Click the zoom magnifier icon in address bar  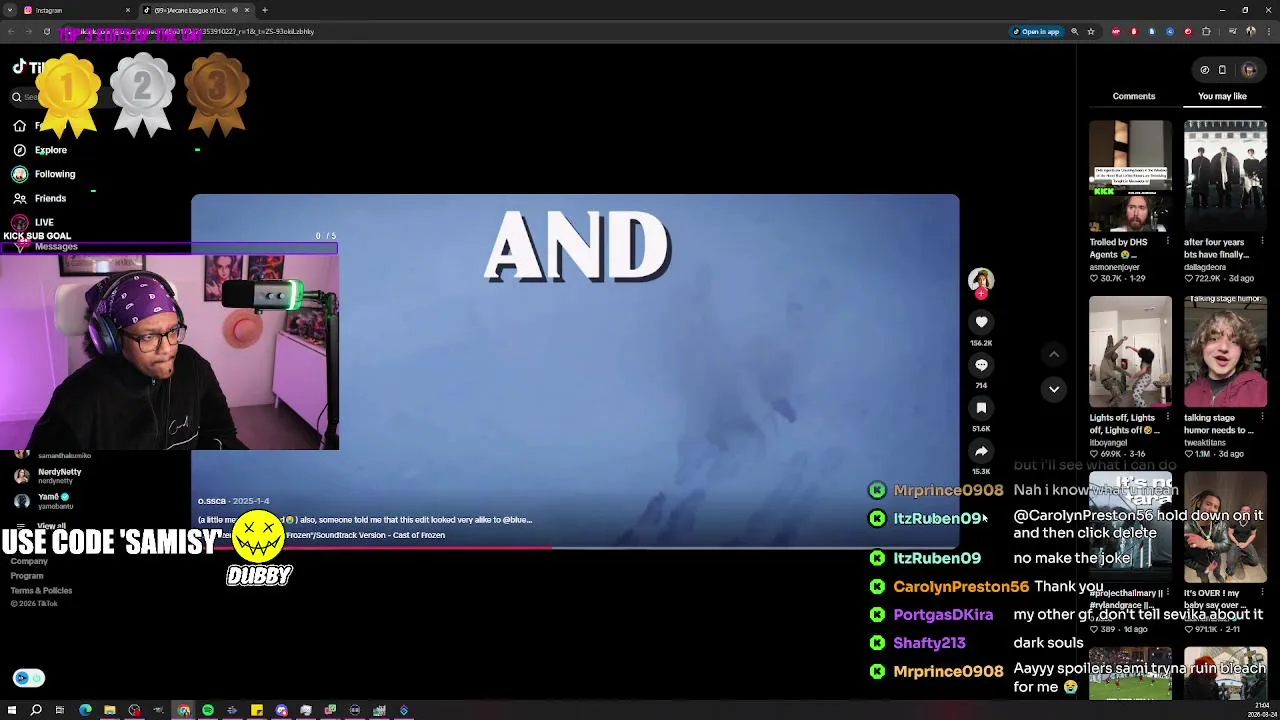[1075, 31]
